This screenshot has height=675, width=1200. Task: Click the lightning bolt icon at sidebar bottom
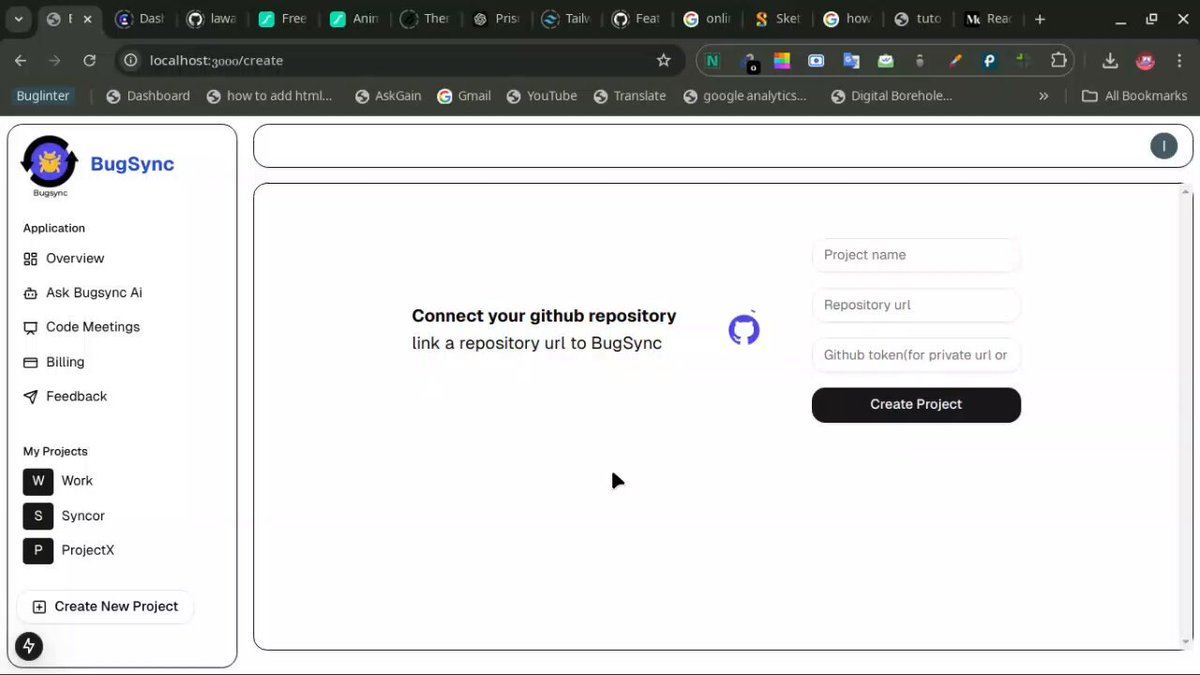29,646
